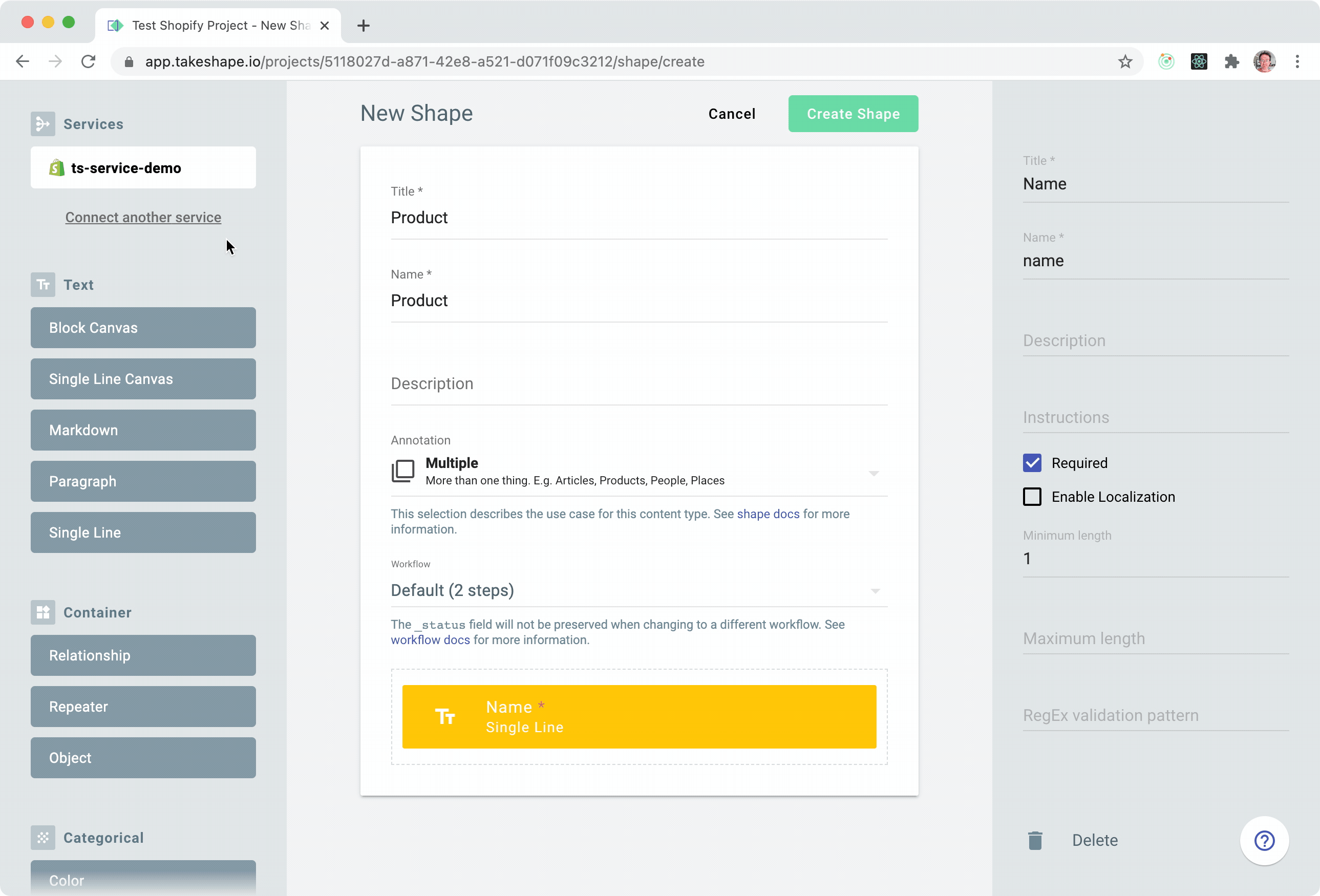Add an Object field

point(143,757)
